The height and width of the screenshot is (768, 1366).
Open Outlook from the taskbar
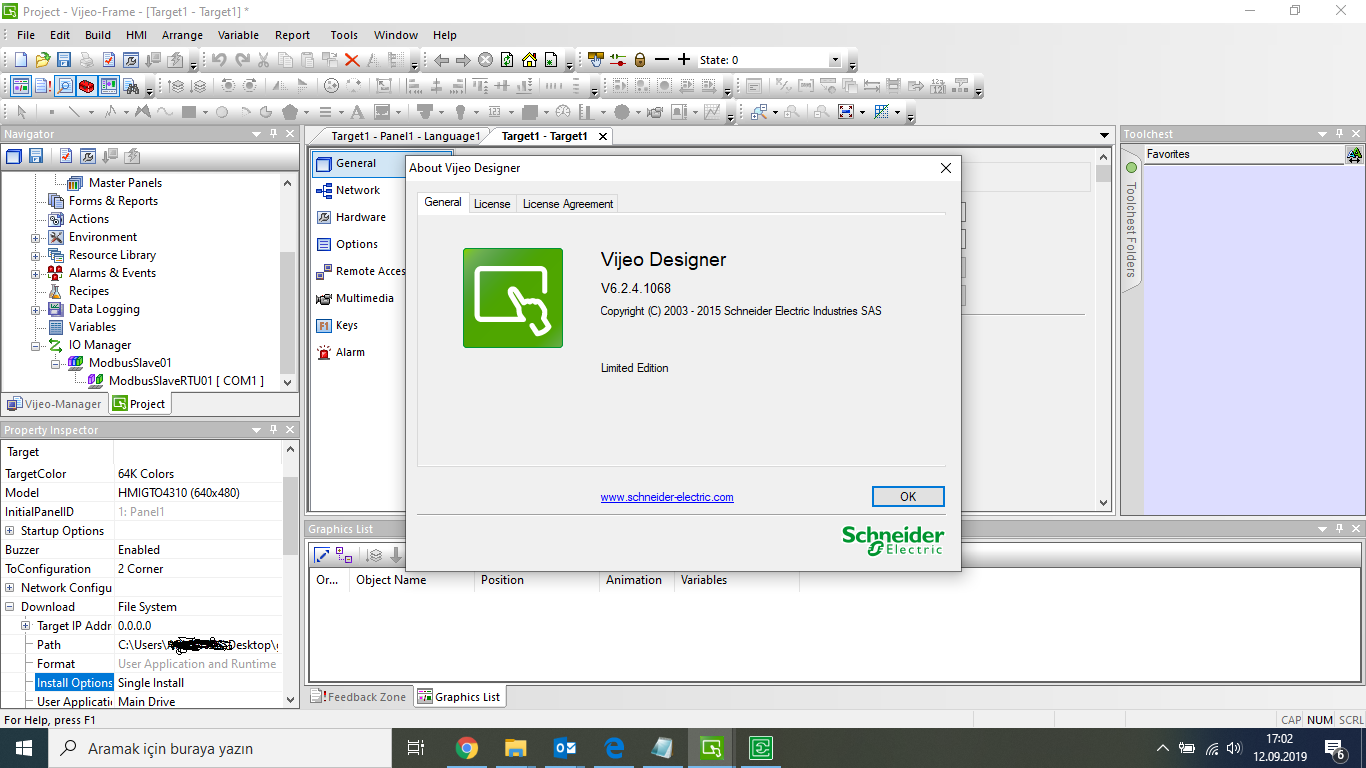tap(564, 748)
